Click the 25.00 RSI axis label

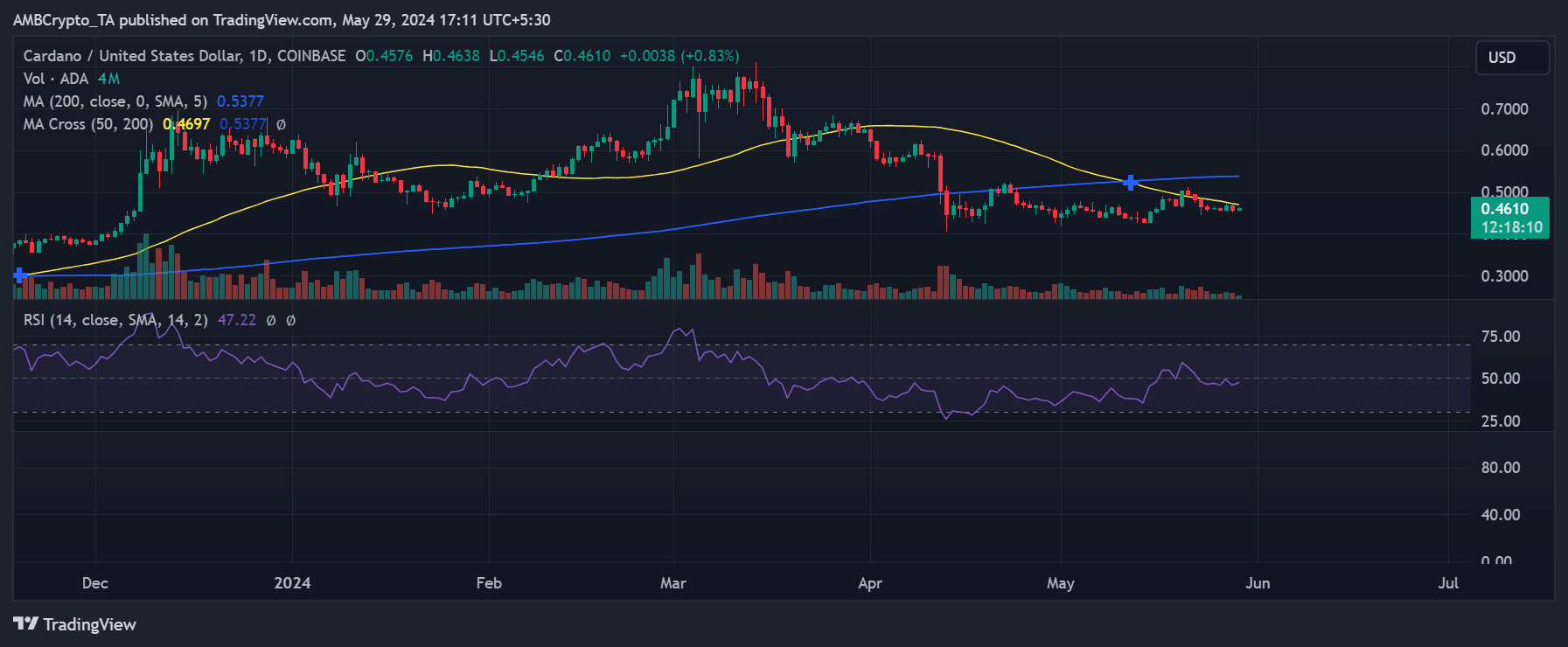pos(1501,421)
